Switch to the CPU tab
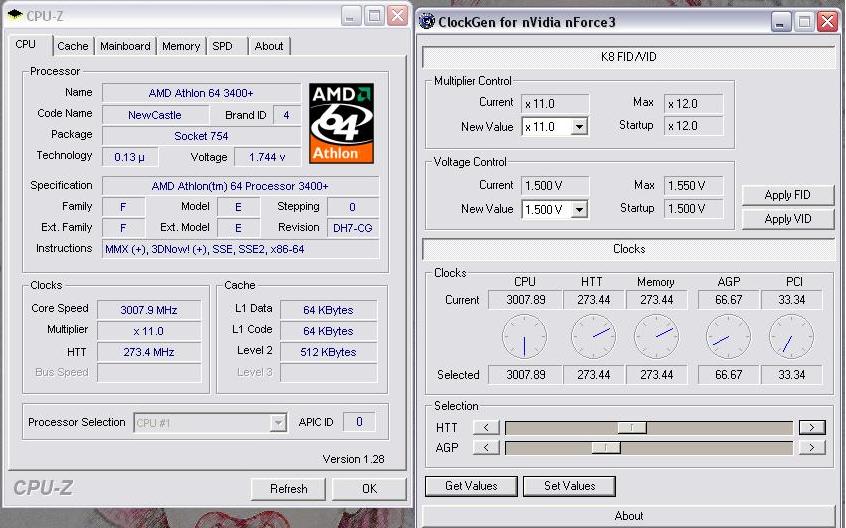The height and width of the screenshot is (528, 846). point(26,45)
